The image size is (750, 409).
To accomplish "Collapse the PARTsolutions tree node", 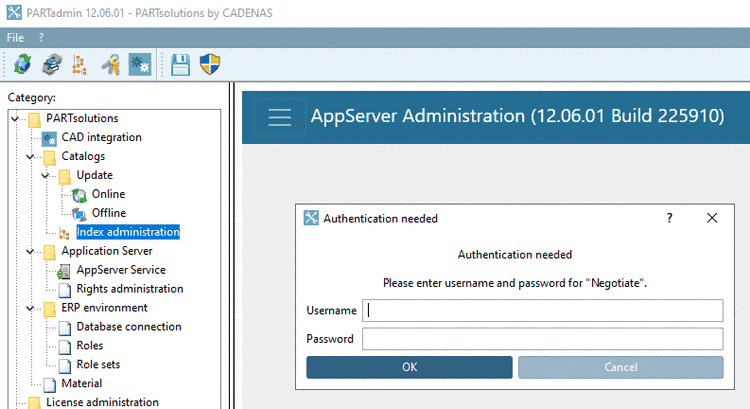I will 16,119.
